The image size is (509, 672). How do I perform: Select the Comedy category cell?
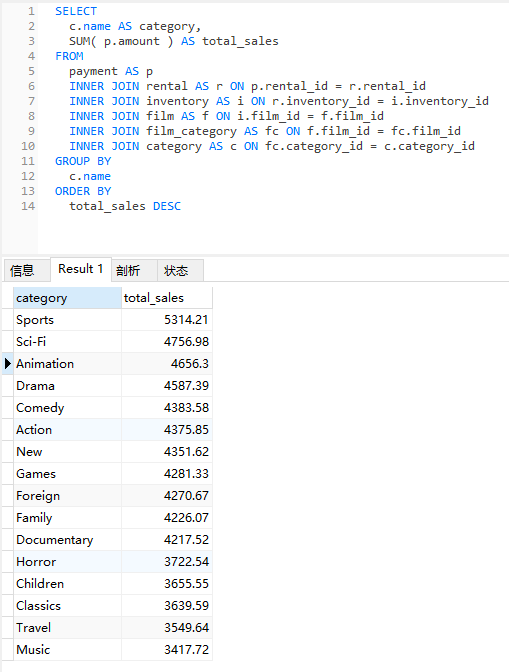67,408
